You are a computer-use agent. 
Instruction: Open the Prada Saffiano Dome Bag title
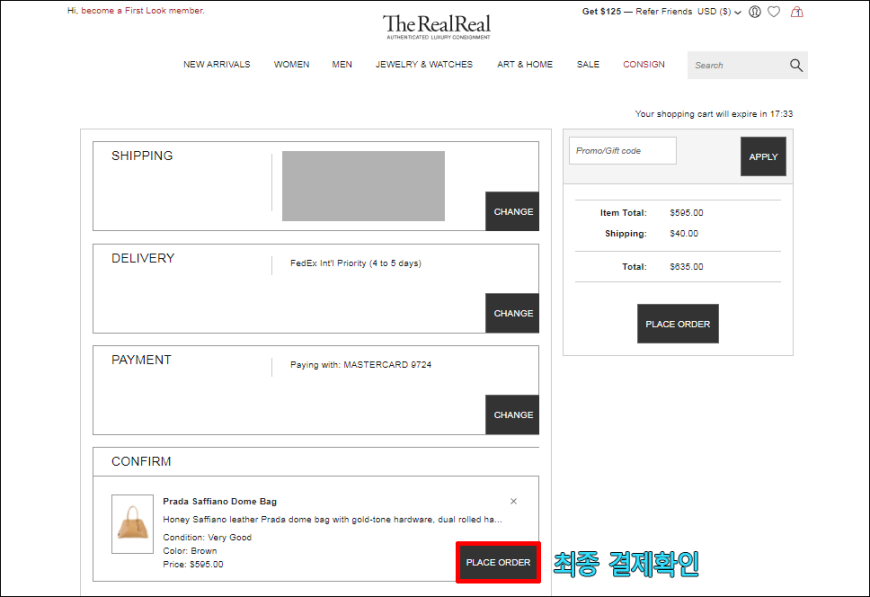(x=220, y=502)
